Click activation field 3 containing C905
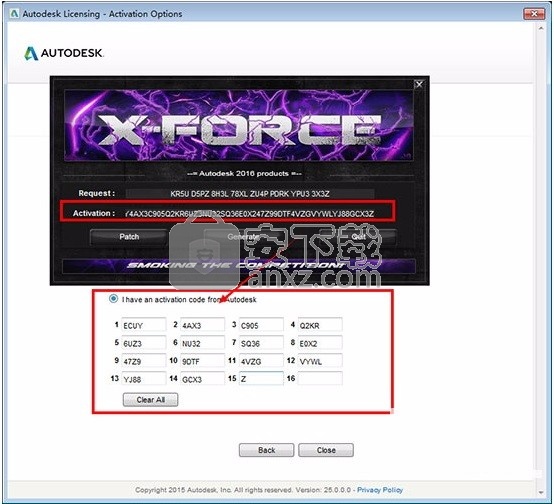554x504 pixels. [261, 325]
